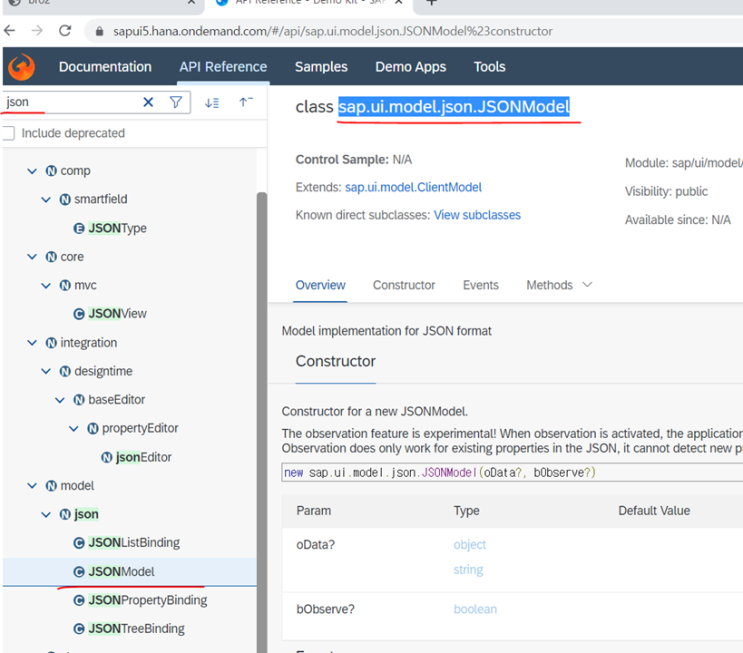Click the namespace icon beside jsonEditor
The image size is (743, 653).
pyautogui.click(x=107, y=457)
